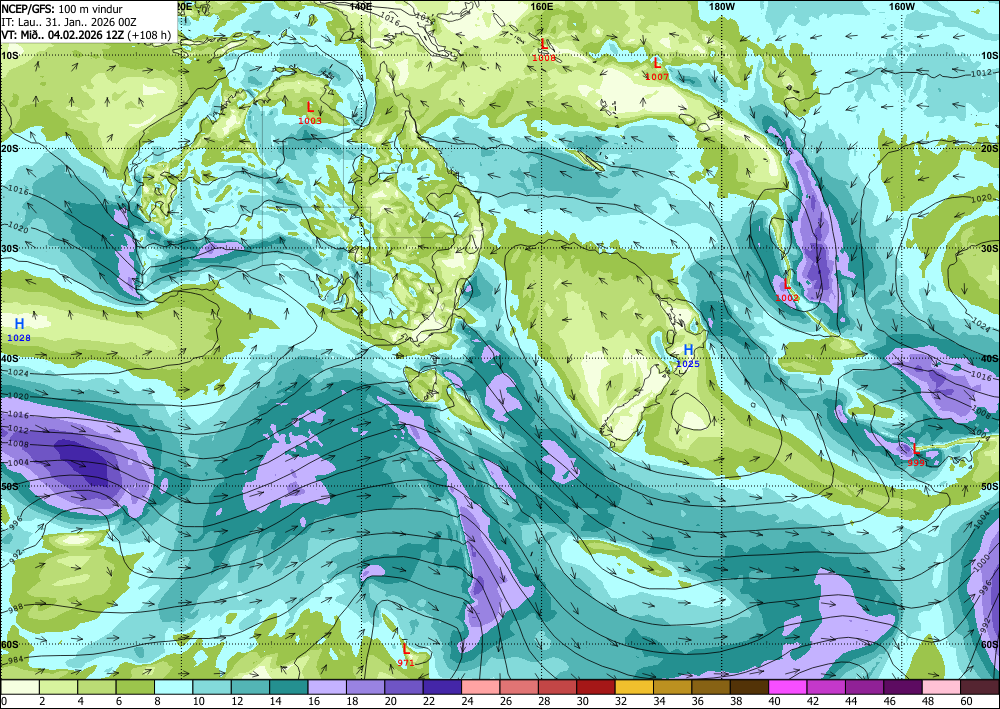Pick the light cyan 8–10 legend swatch
This screenshot has width=1000, height=709.
[173, 687]
